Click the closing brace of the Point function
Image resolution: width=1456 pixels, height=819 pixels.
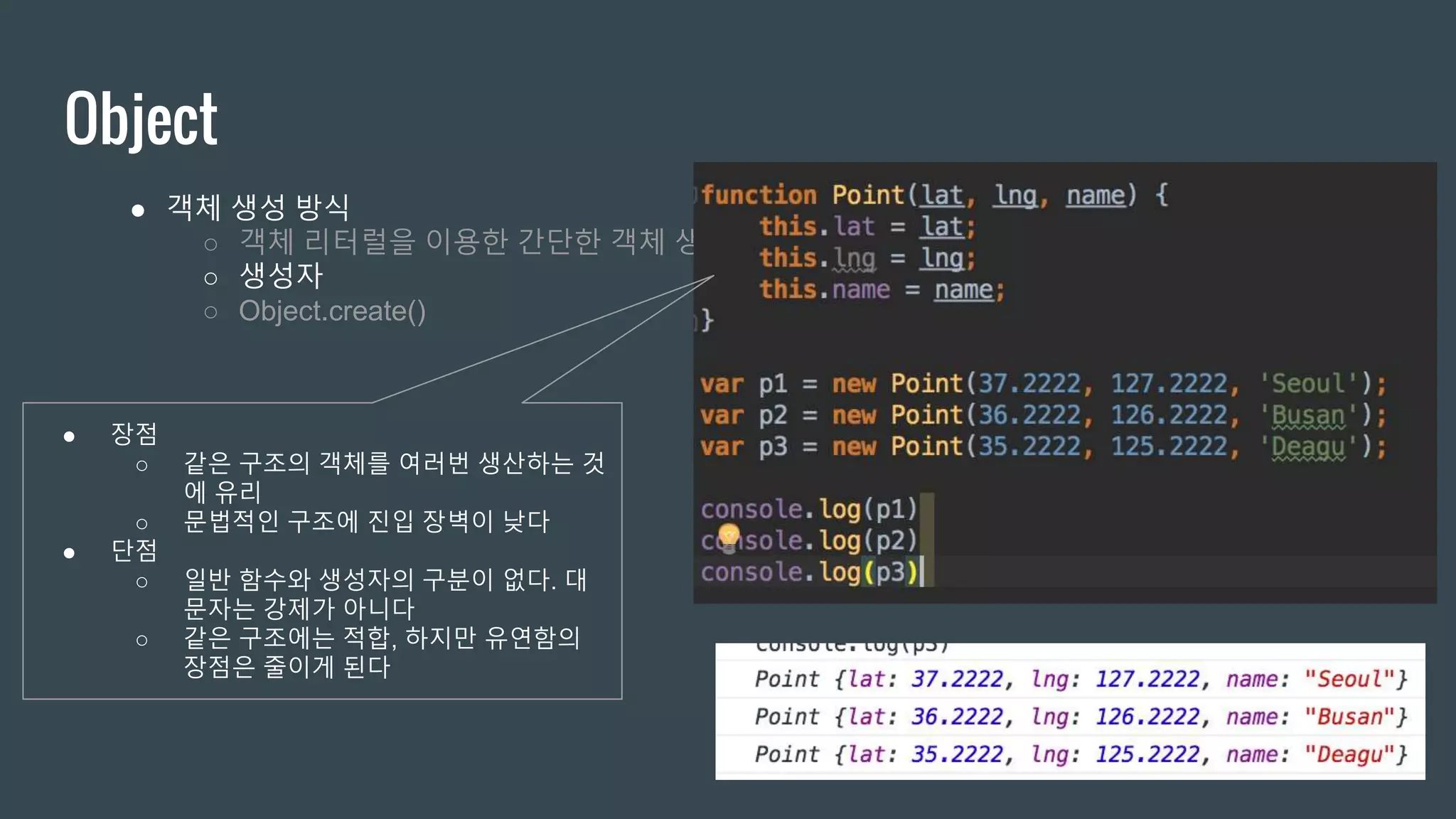pos(707,321)
